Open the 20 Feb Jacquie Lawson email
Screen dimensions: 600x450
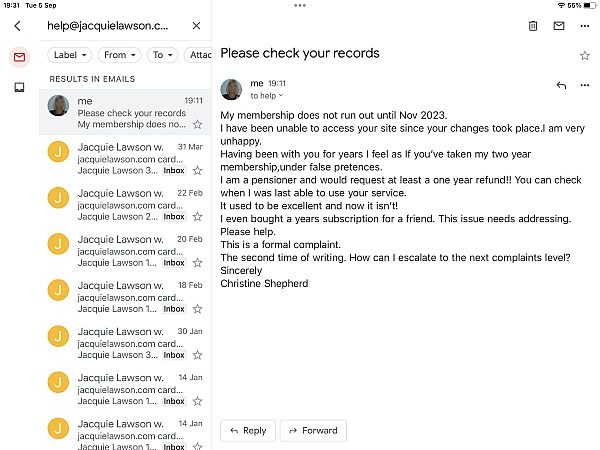(x=125, y=251)
